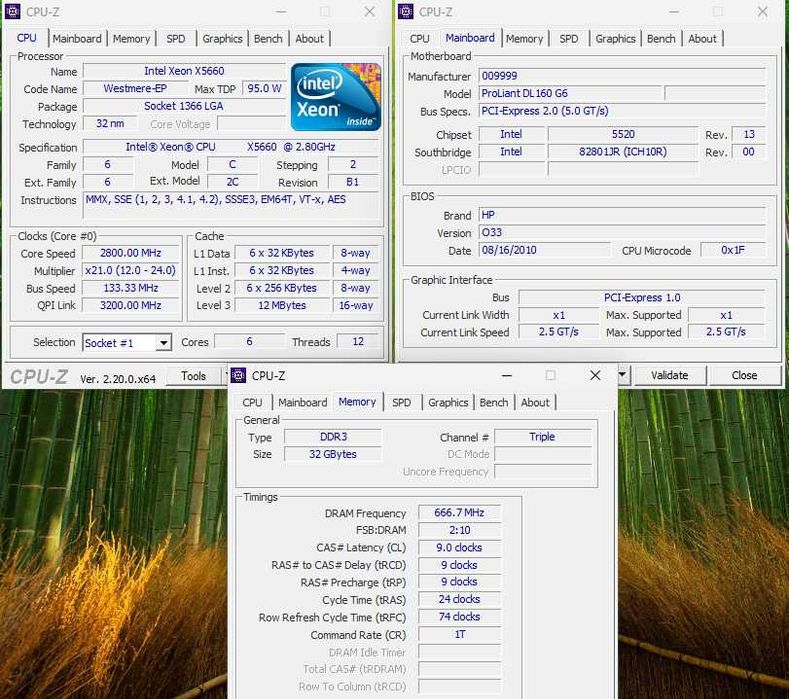The image size is (789, 699).
Task: Click the FSB:DRAM value 2:10
Action: (x=459, y=530)
